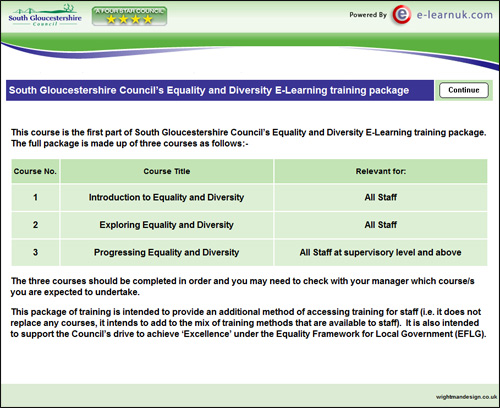Click the paragraph starting 'This course is the first part'
The width and height of the screenshot is (500, 408).
[x=248, y=138]
